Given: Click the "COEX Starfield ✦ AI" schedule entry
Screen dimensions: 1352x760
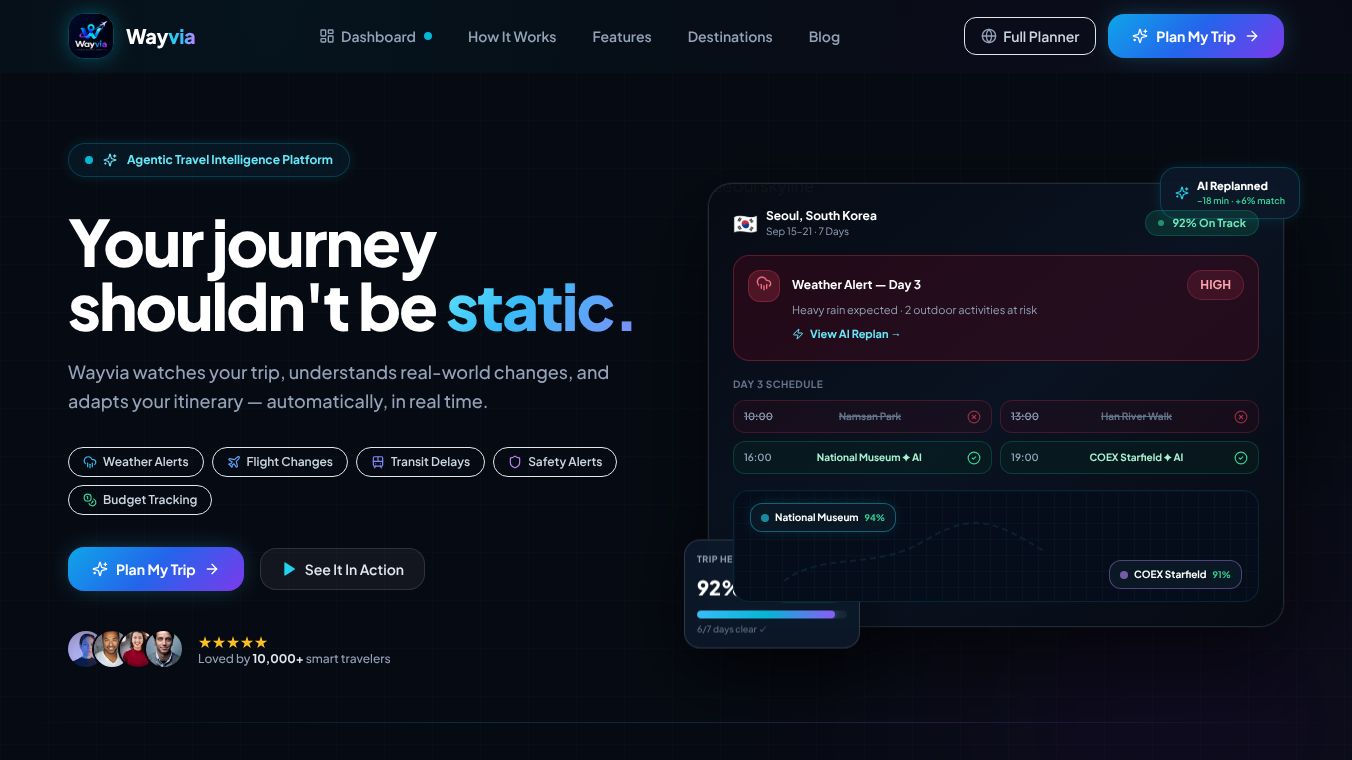Looking at the screenshot, I should coord(1136,458).
